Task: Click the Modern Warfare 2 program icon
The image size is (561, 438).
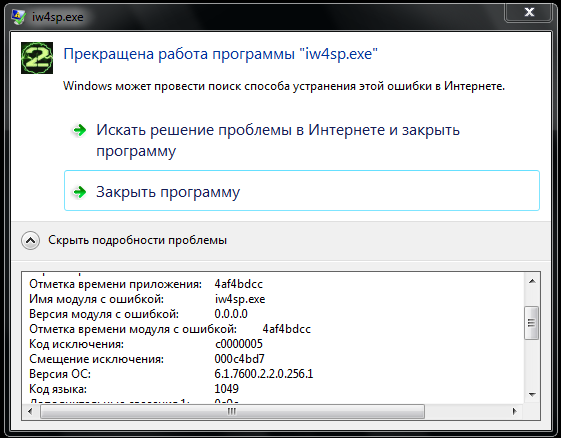Action: [37, 58]
